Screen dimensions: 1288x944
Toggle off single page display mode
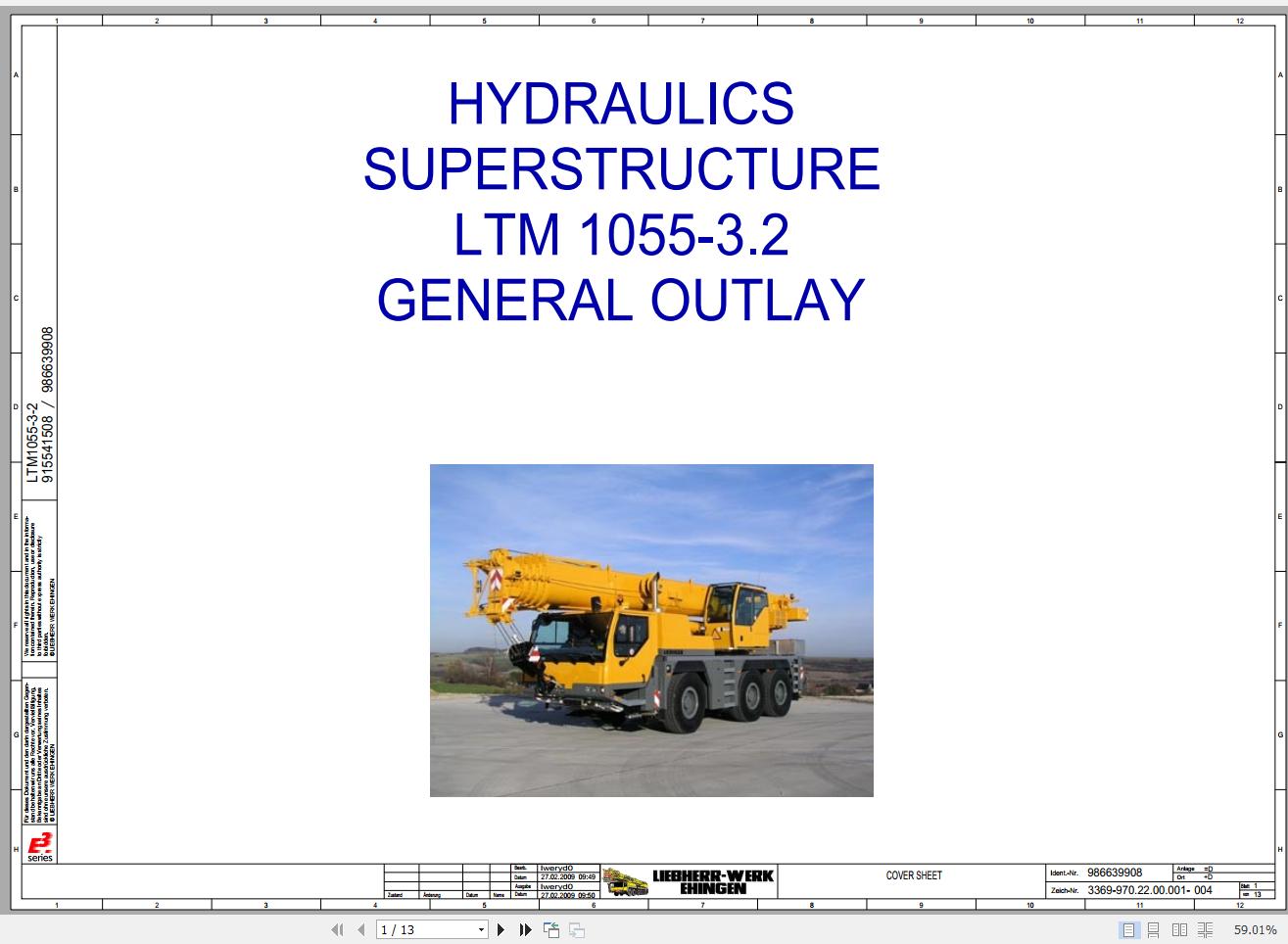(x=1126, y=930)
